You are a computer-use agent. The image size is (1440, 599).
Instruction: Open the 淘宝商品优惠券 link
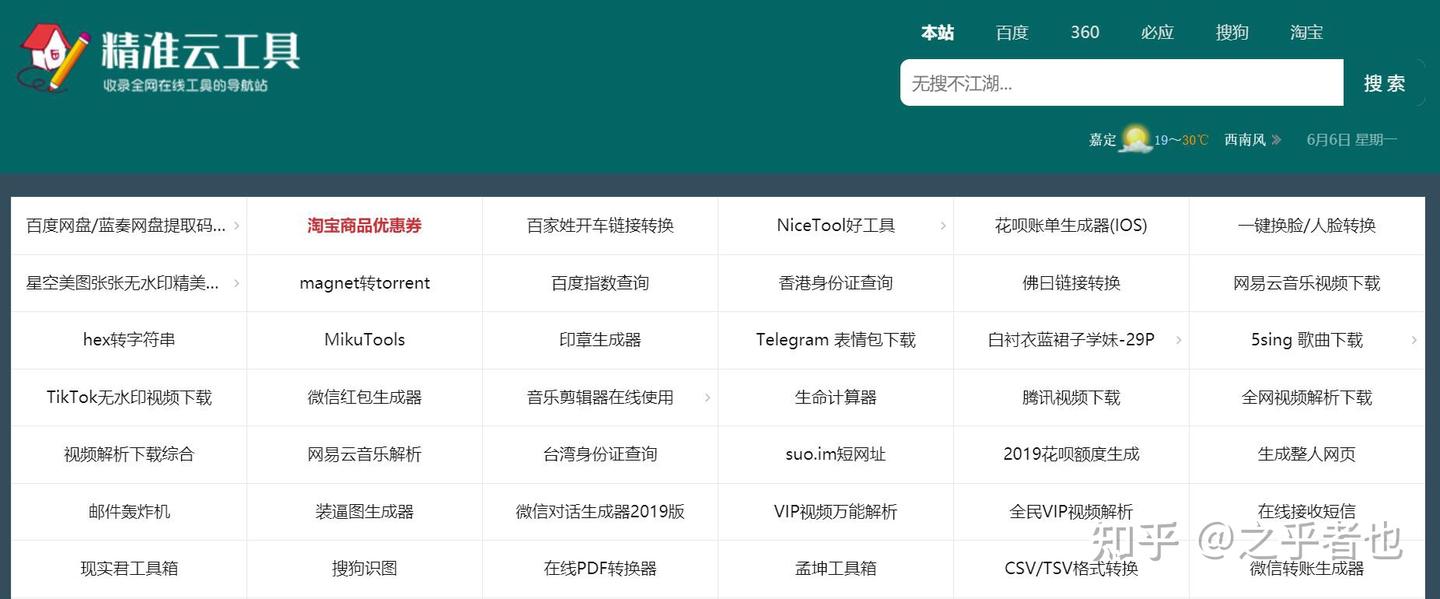click(x=364, y=226)
